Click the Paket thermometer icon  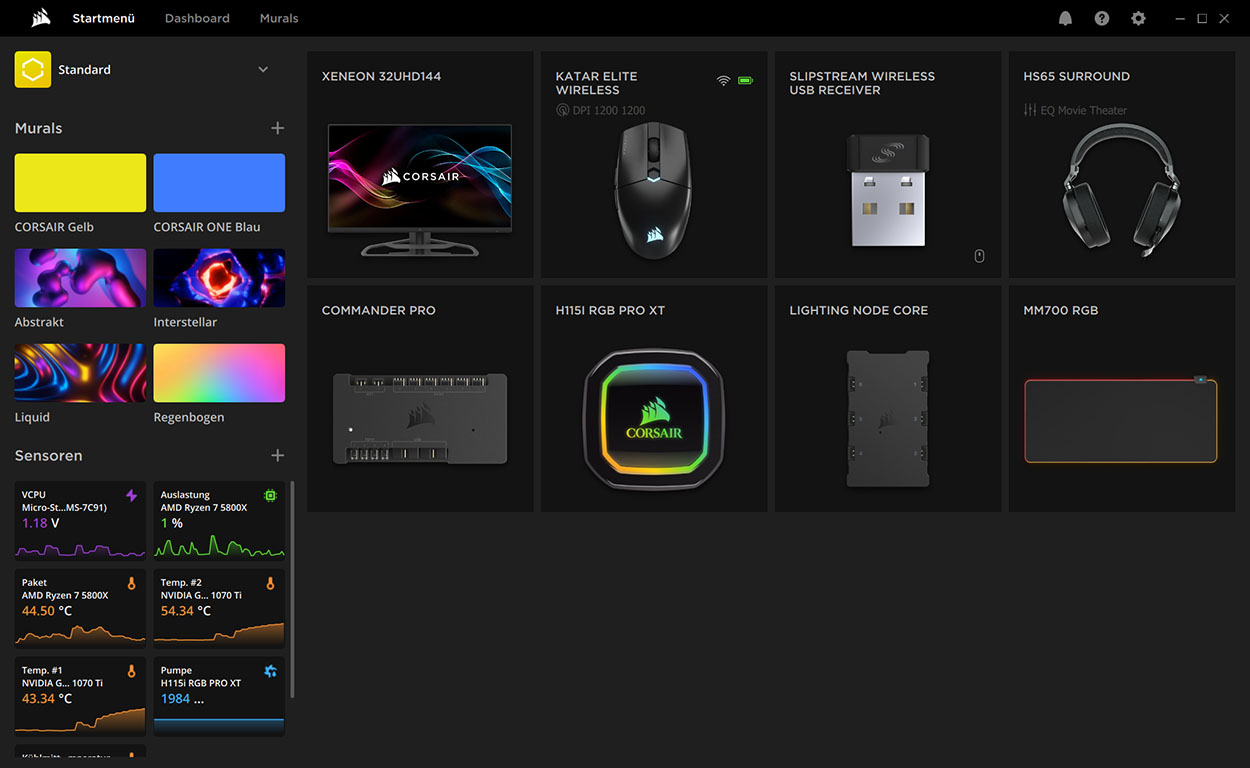[132, 583]
